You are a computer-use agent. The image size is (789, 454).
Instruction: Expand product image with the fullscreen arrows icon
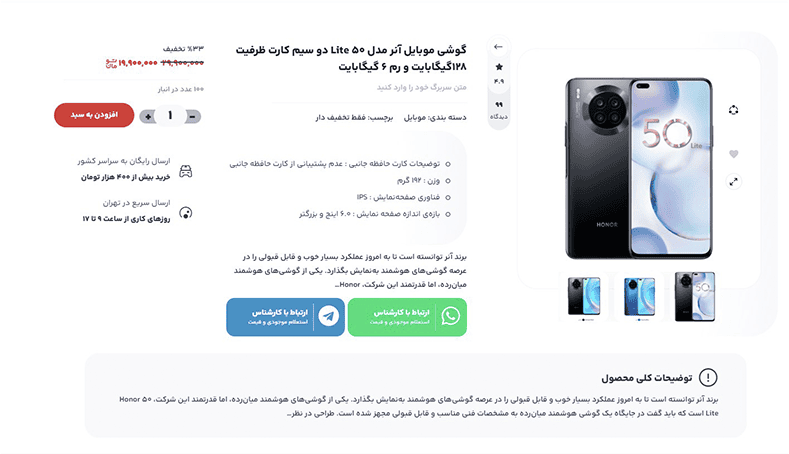point(734,181)
